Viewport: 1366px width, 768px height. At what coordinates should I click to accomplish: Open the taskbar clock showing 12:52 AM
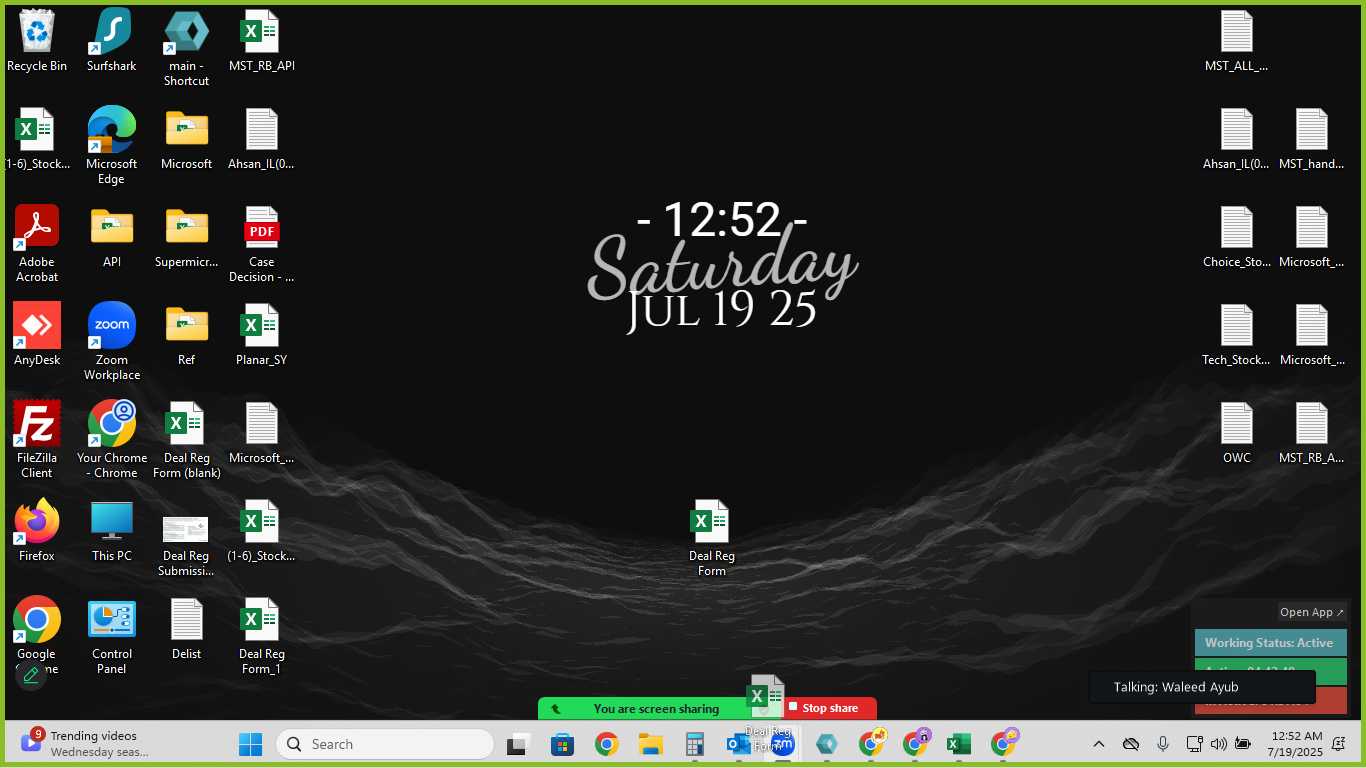(x=1296, y=744)
